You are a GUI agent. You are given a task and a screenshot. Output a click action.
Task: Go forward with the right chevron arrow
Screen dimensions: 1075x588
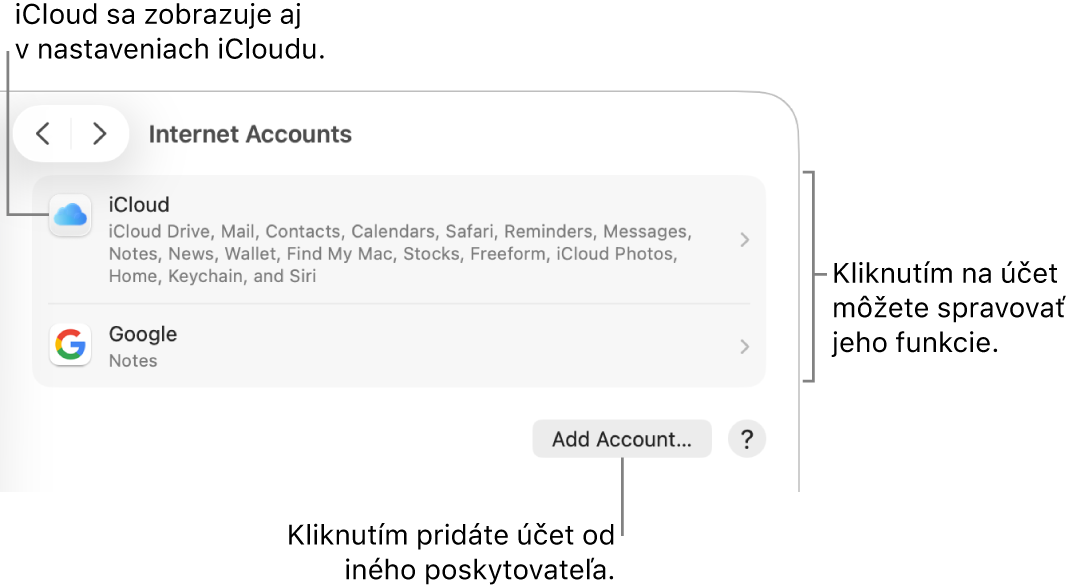99,134
